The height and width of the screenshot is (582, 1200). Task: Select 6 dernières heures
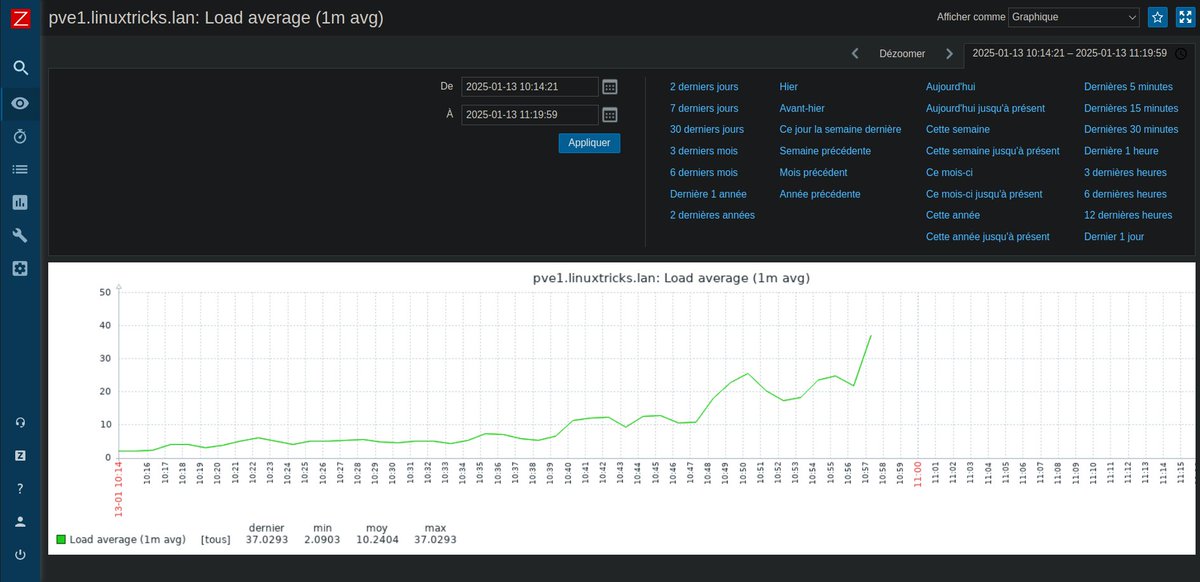[x=1126, y=194]
